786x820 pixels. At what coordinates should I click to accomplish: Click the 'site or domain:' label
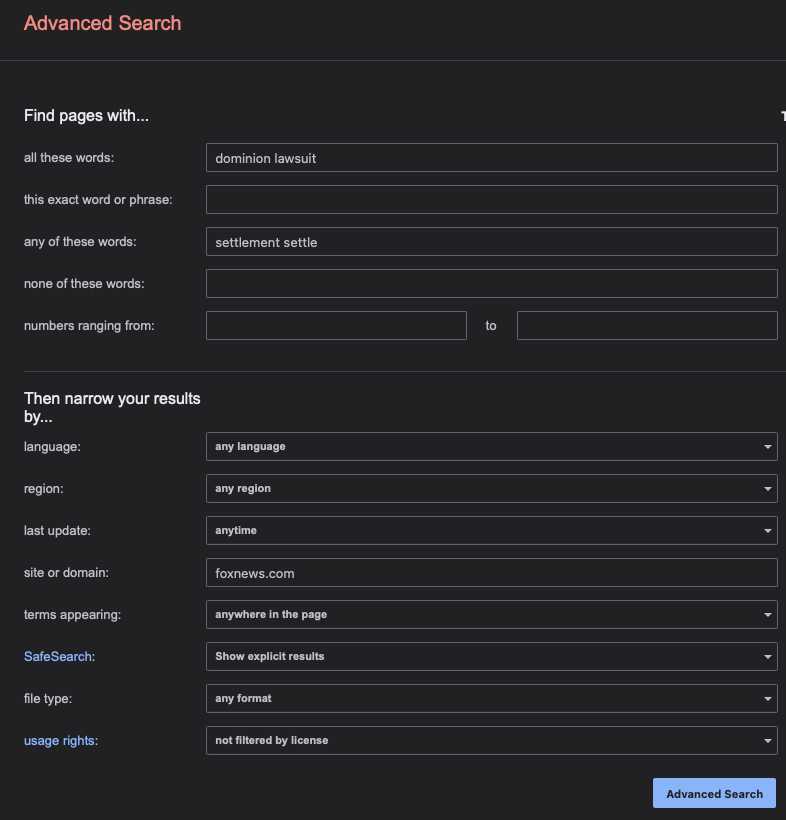coord(66,573)
